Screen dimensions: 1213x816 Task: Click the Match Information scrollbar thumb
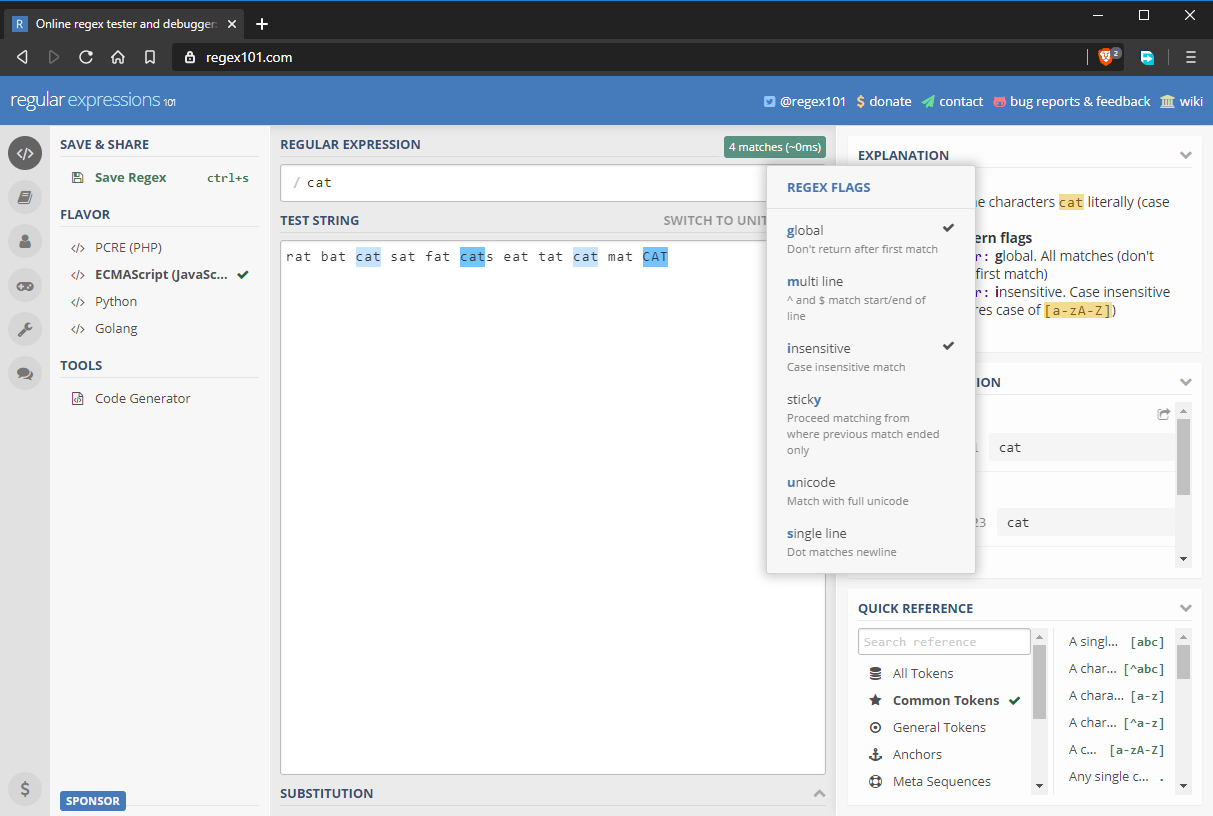coord(1183,456)
